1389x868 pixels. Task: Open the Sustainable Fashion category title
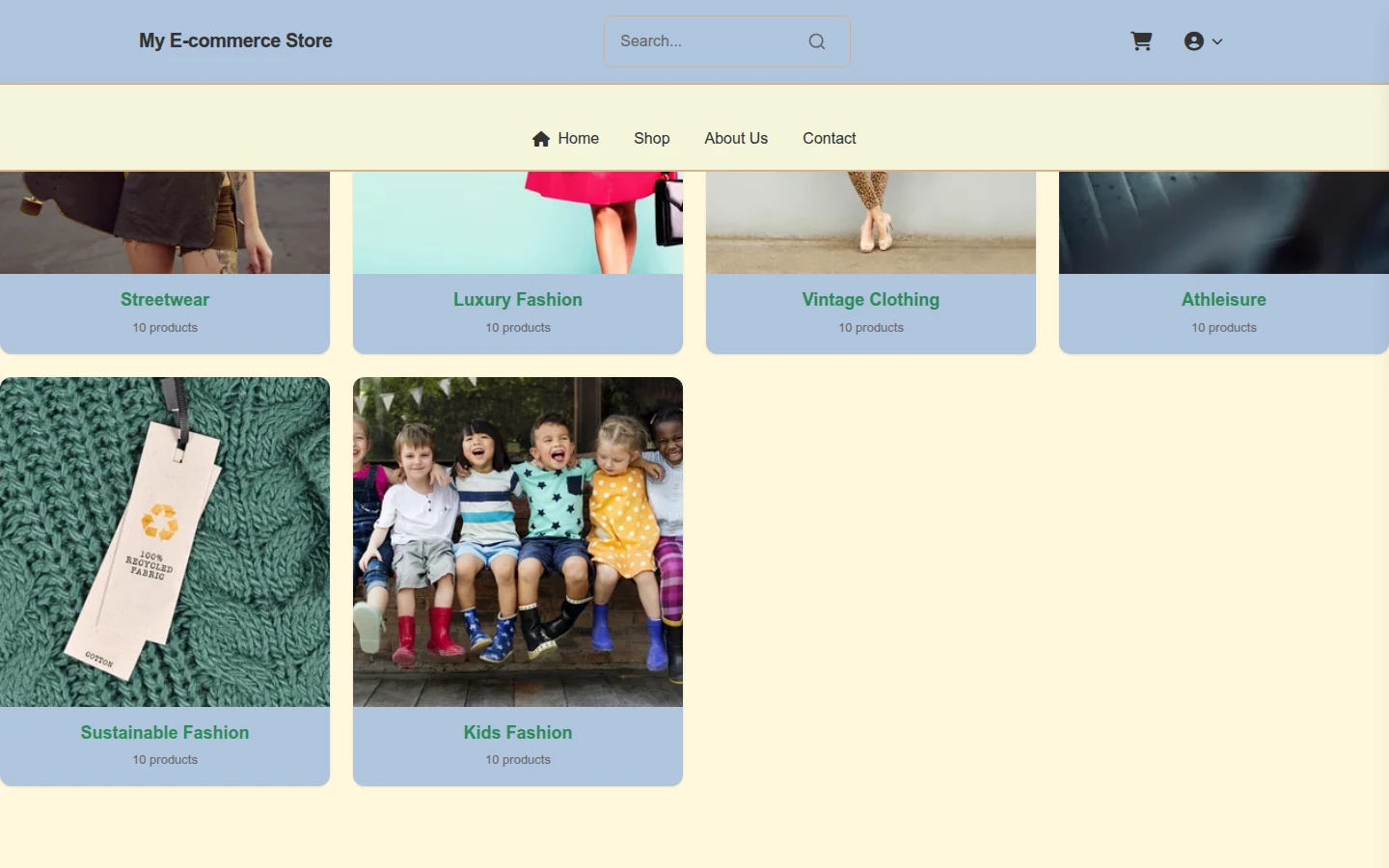coord(165,733)
